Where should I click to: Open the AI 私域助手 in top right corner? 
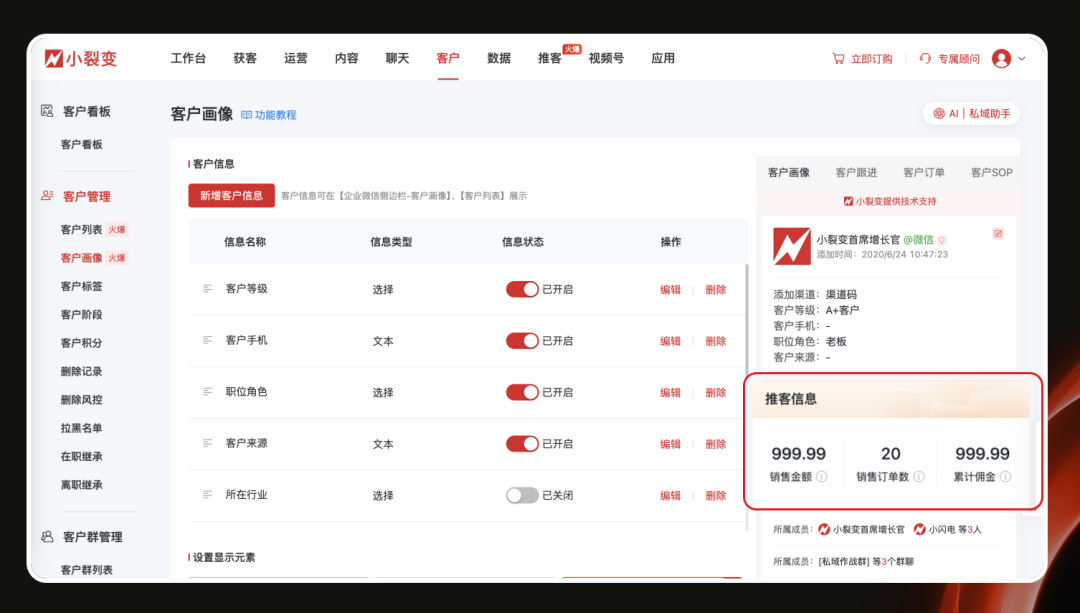click(970, 113)
